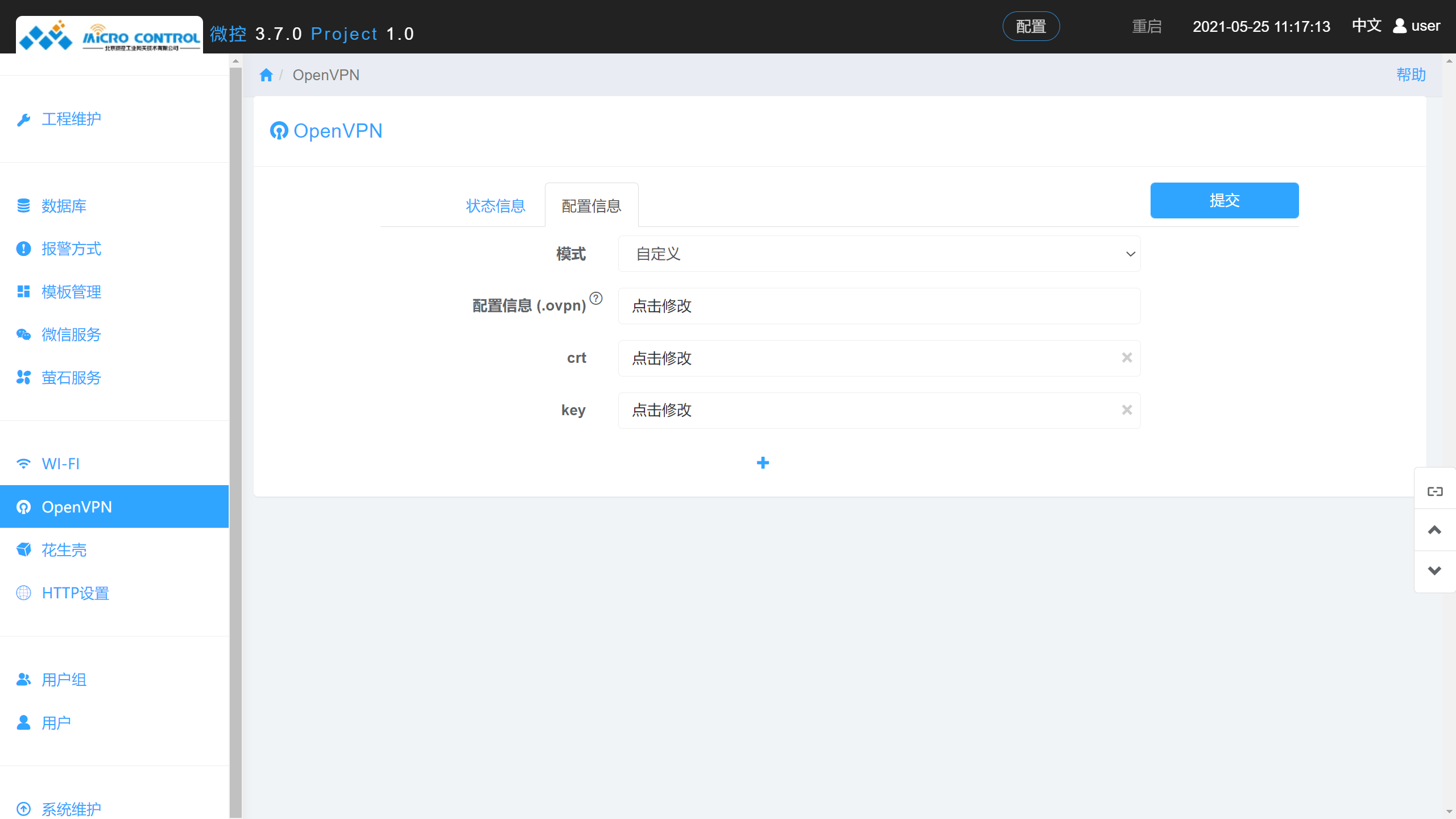Open the 模式 dropdown showing 自定义
This screenshot has width=1456, height=819.
(879, 254)
